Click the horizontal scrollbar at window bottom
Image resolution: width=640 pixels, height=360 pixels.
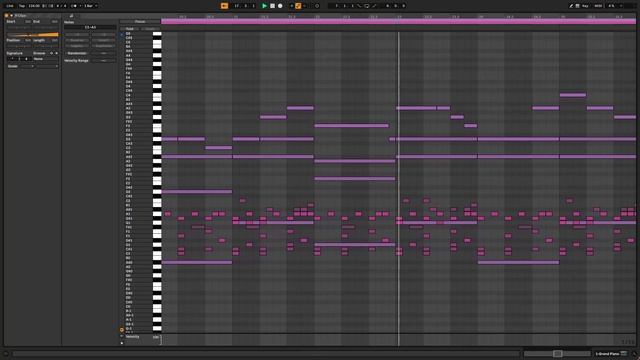[266, 354]
